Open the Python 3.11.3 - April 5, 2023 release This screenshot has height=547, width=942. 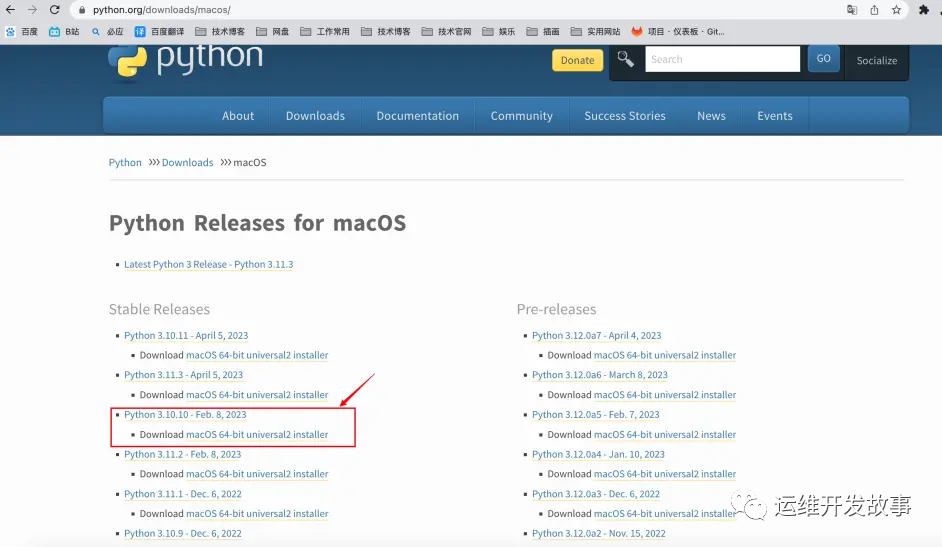pyautogui.click(x=183, y=375)
